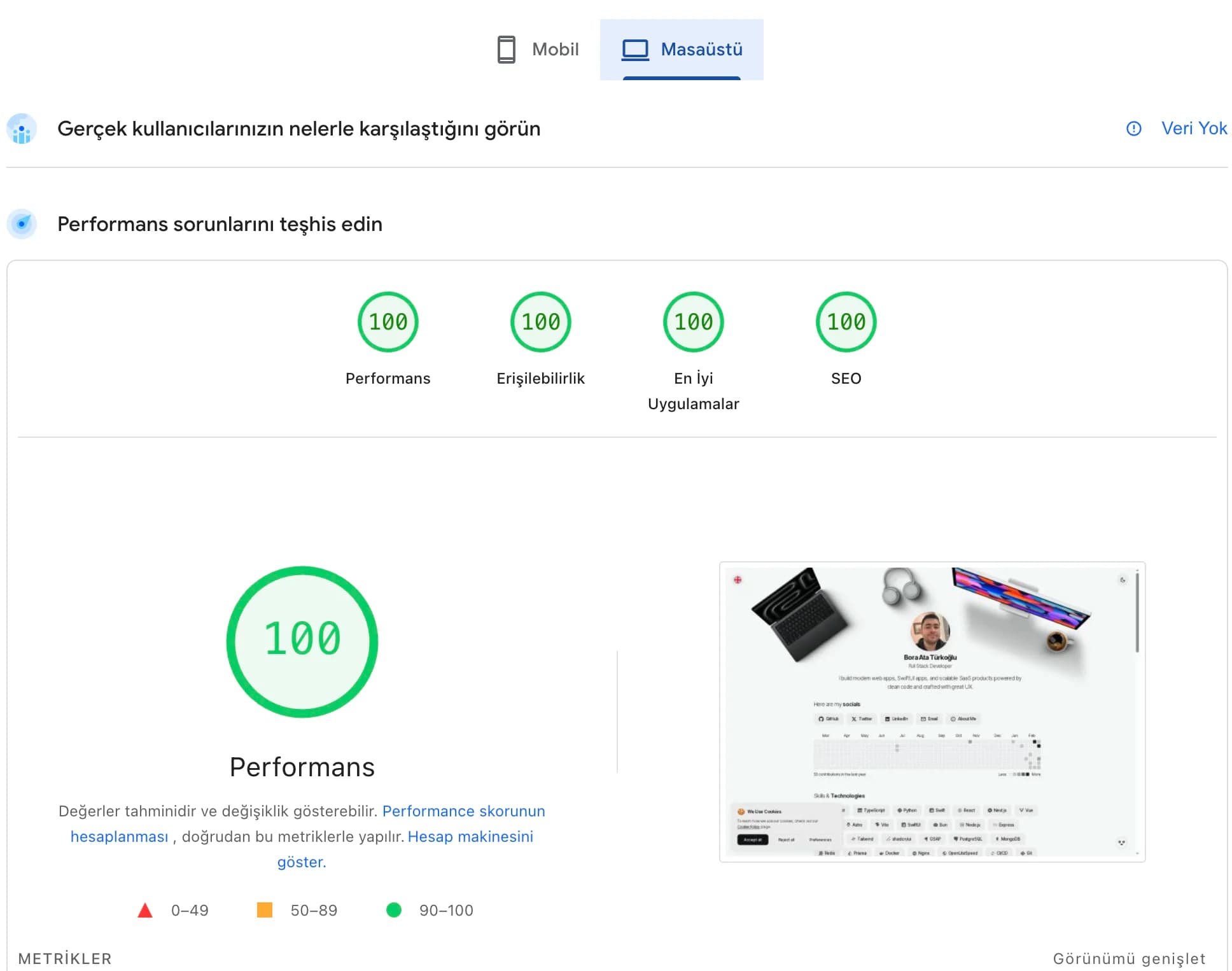Click the green circle 90–100 legend marker

click(395, 910)
